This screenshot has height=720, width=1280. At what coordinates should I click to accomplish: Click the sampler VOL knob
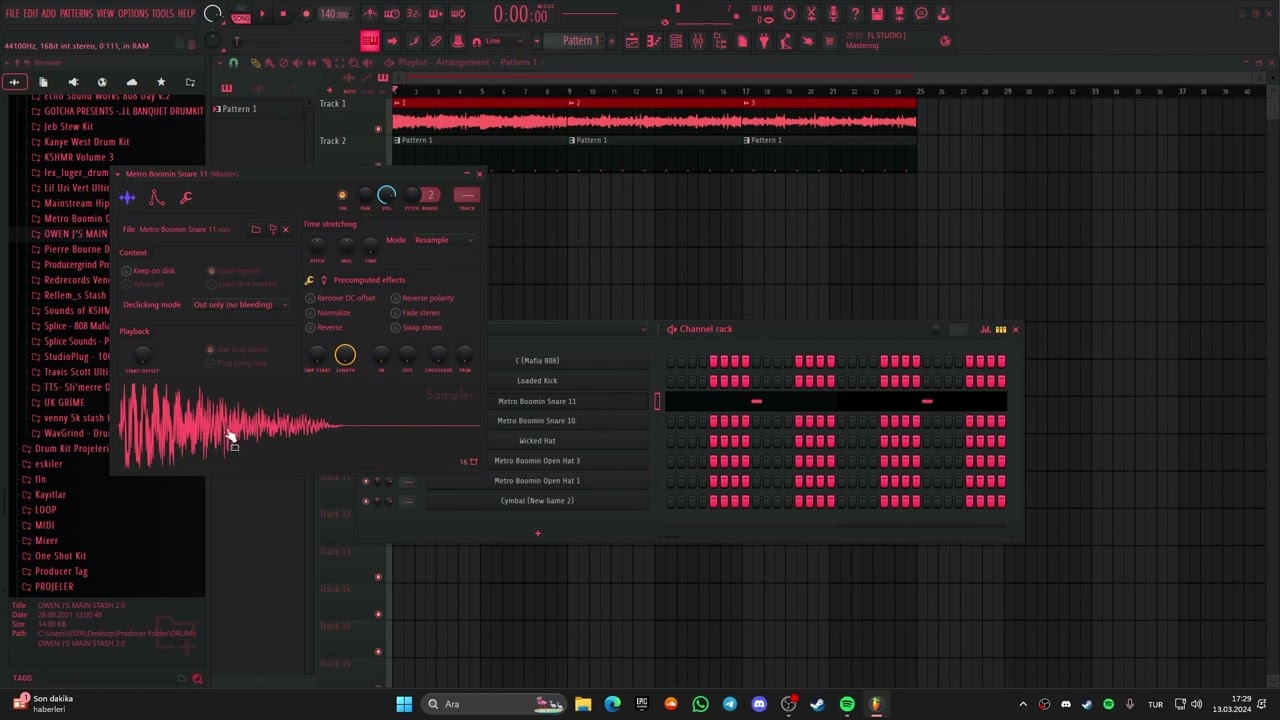click(387, 195)
